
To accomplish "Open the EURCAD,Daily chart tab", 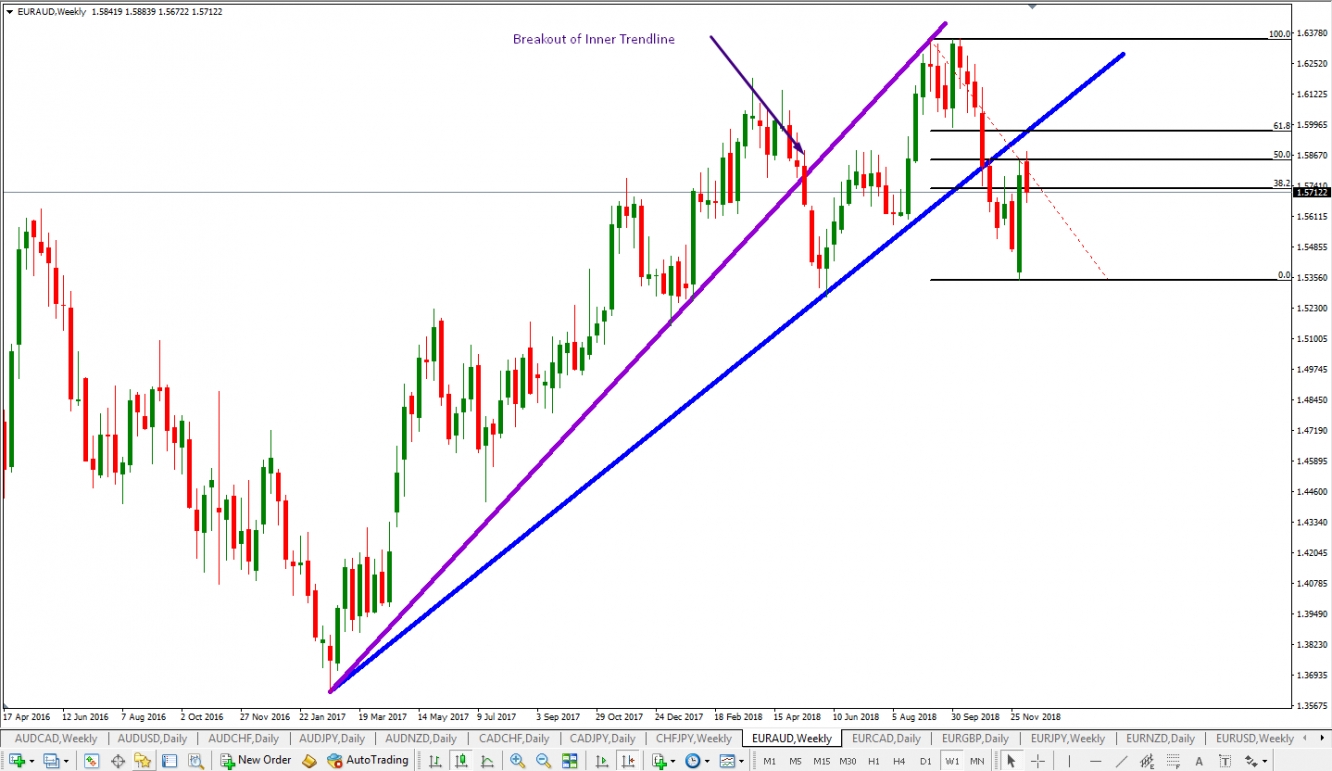I will coord(886,738).
